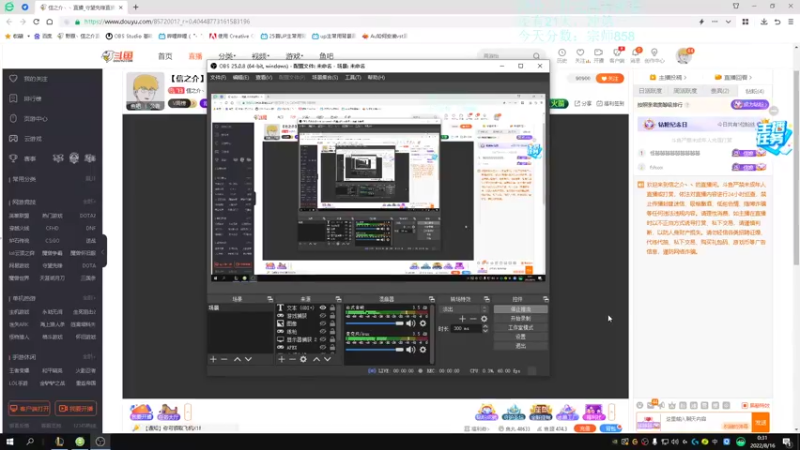Add a new scene in OBS Scenes panel
This screenshot has height=450, width=800.
[x=213, y=359]
